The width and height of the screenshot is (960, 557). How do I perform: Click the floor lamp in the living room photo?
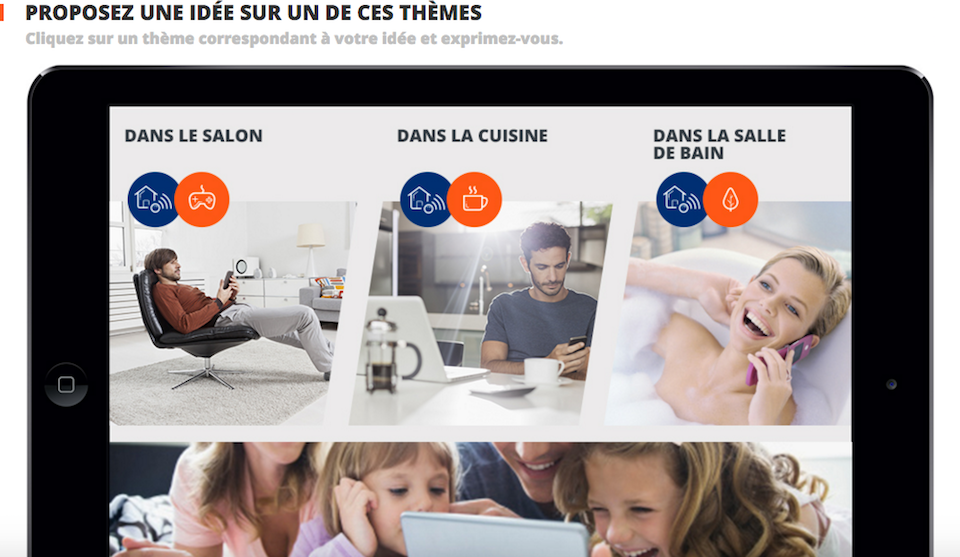[x=311, y=250]
